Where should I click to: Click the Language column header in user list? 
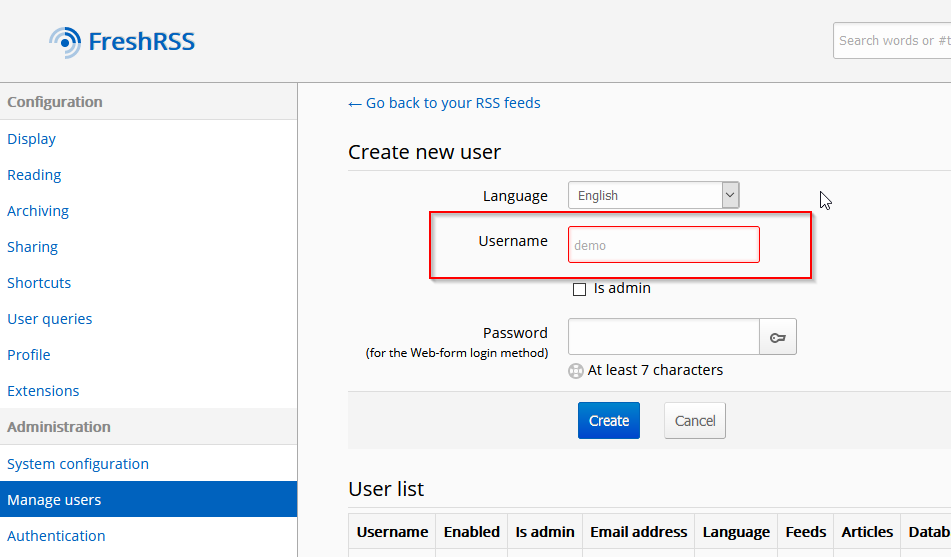coord(736,532)
